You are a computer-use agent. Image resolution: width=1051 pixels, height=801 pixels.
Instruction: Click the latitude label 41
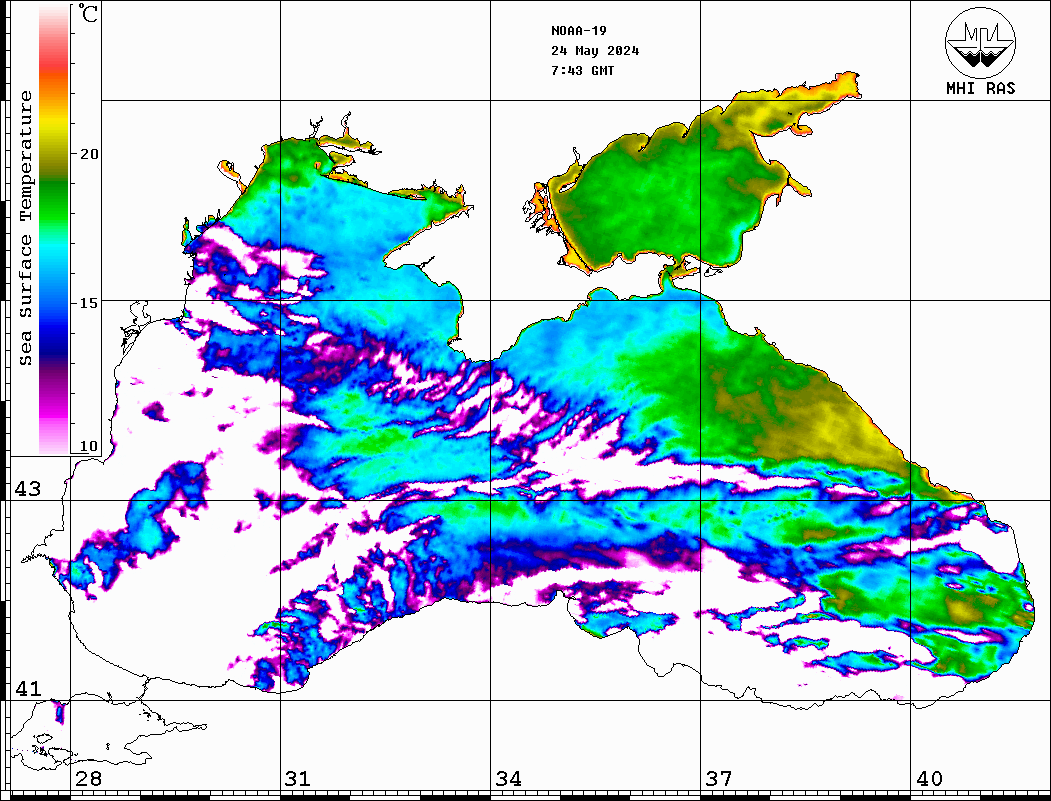(28, 688)
